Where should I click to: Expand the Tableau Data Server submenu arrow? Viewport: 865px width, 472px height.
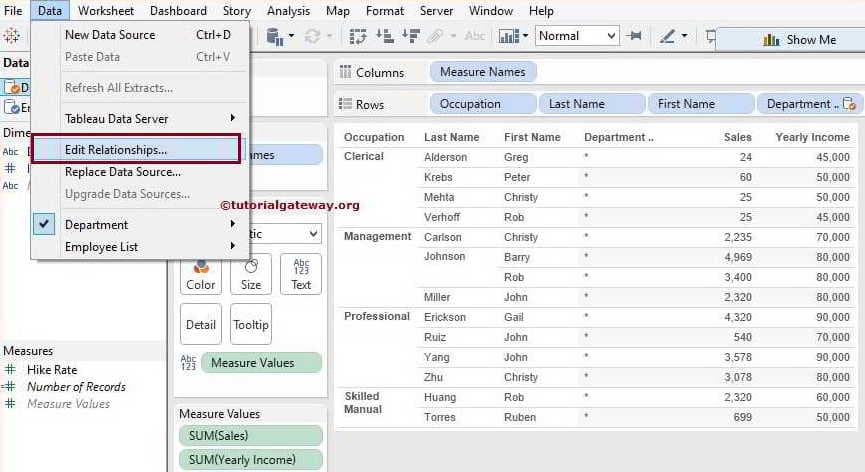click(233, 118)
